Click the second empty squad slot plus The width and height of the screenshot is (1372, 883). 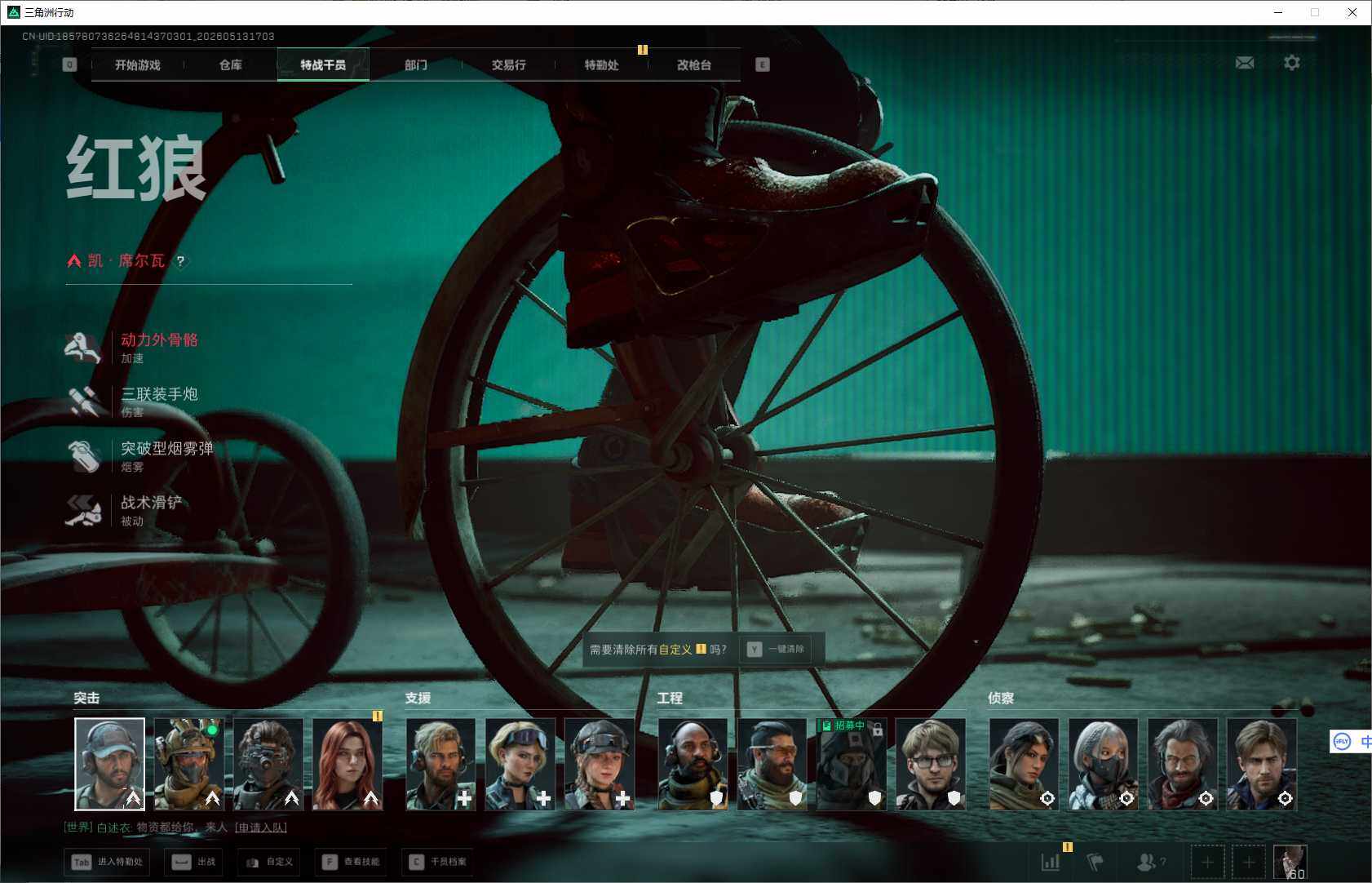tap(1248, 862)
